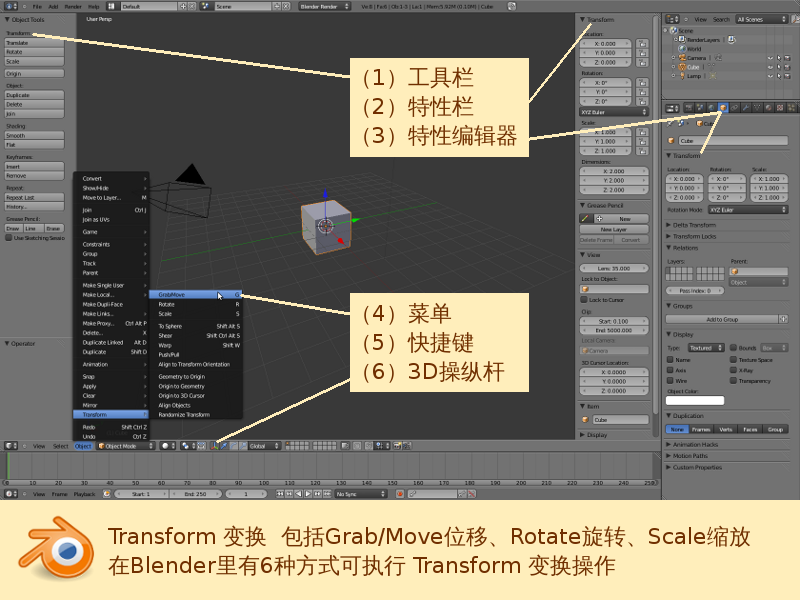Choose Rotate from the Transform submenu
Image resolution: width=800 pixels, height=600 pixels.
(x=195, y=304)
